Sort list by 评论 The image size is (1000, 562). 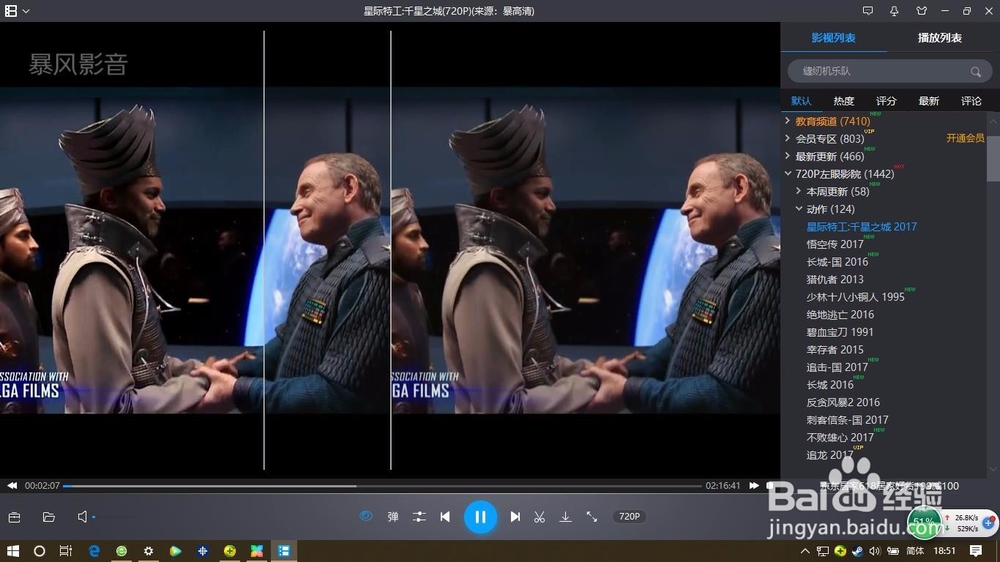[971, 101]
